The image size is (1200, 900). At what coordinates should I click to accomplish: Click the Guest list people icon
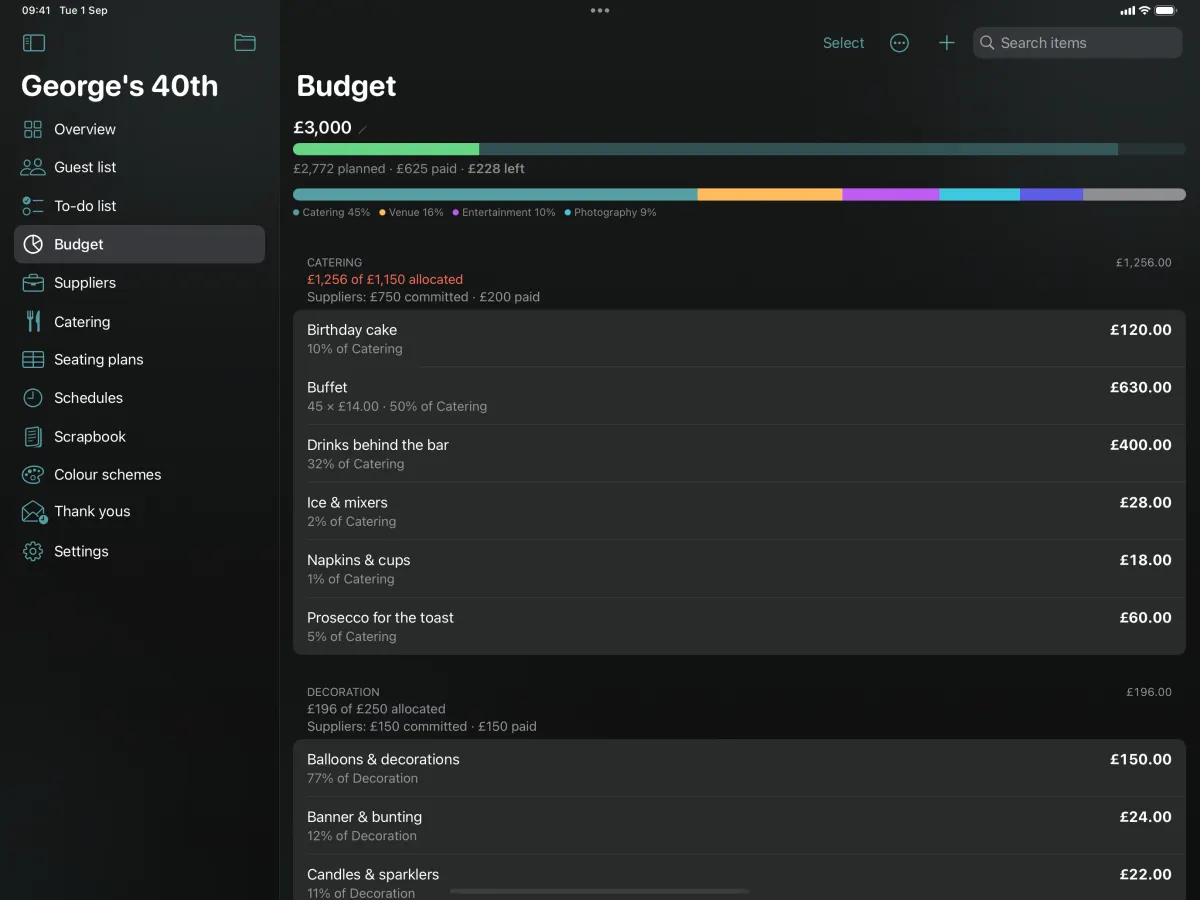coord(33,167)
